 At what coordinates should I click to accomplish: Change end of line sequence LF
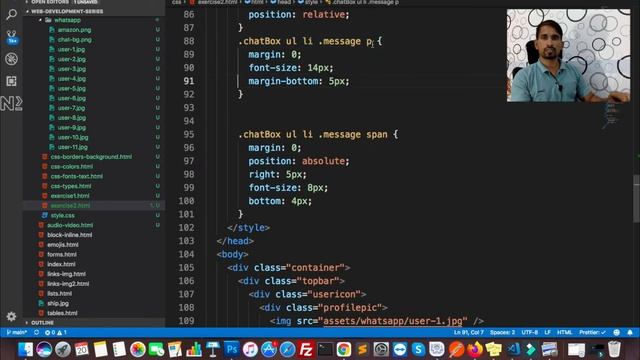point(547,333)
